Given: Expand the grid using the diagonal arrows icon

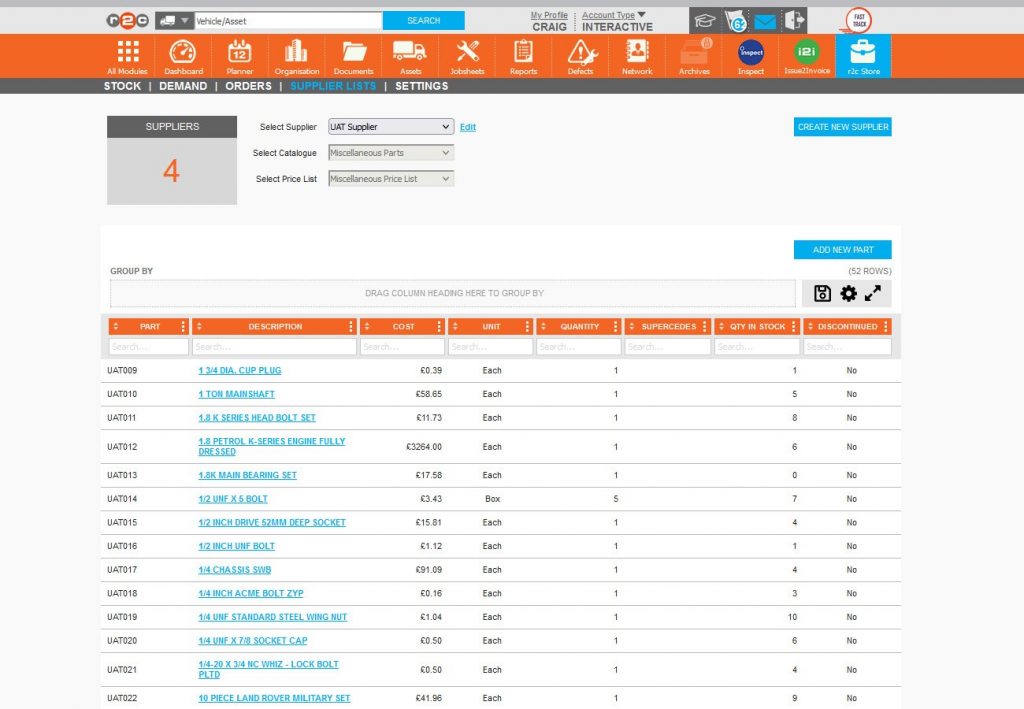Looking at the screenshot, I should pyautogui.click(x=872, y=292).
